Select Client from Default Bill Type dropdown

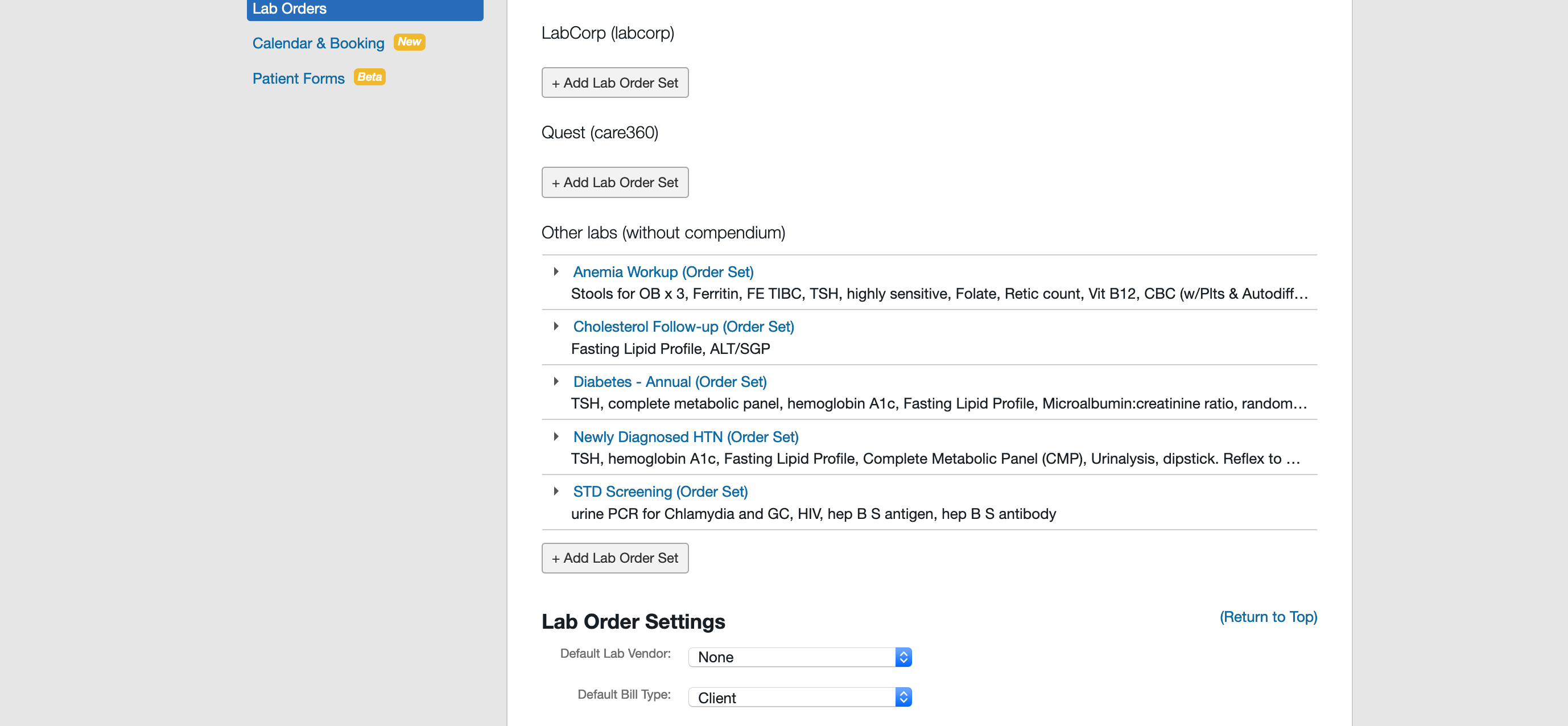[800, 698]
